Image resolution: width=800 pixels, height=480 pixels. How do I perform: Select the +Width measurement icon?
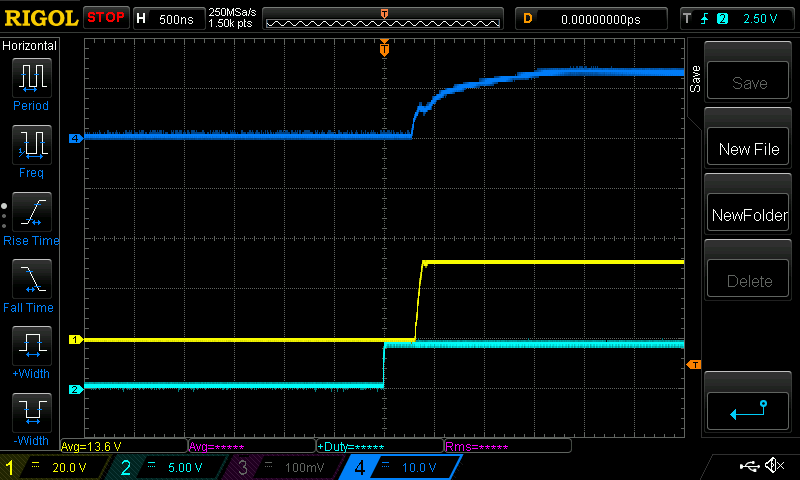click(x=30, y=346)
